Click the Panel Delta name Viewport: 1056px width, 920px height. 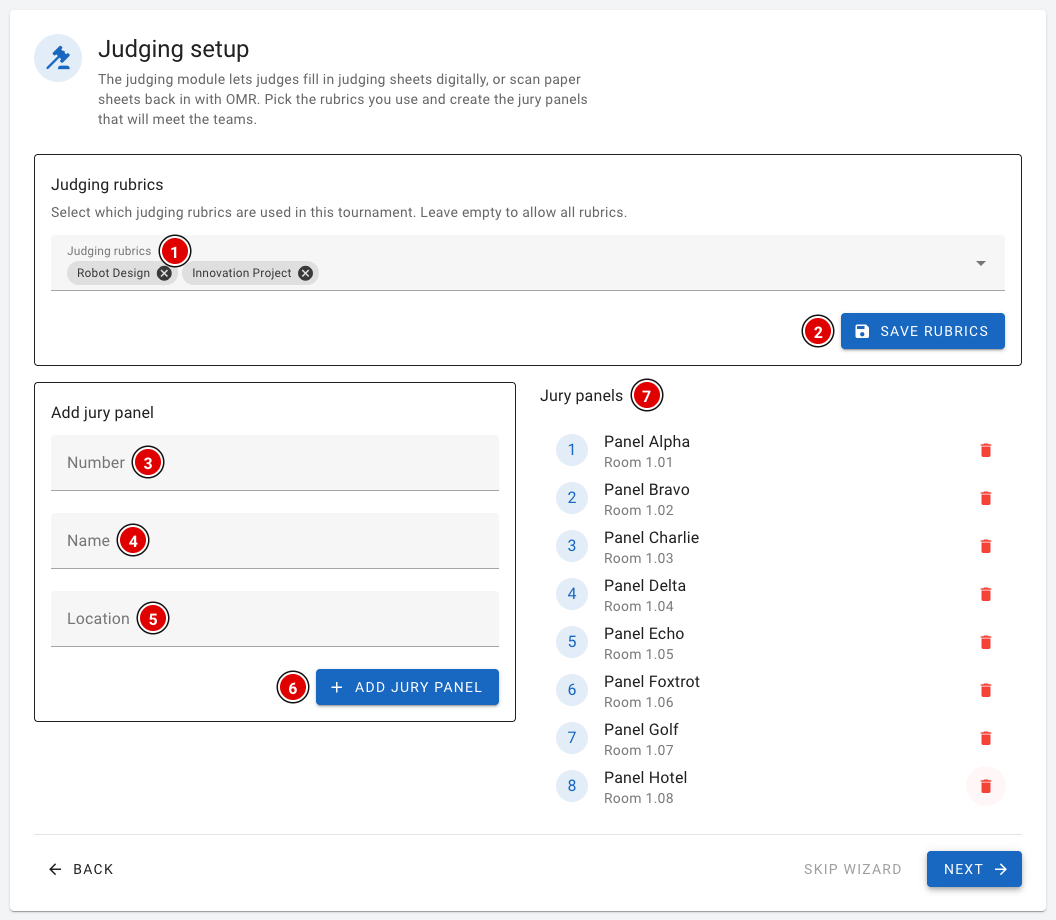645,585
